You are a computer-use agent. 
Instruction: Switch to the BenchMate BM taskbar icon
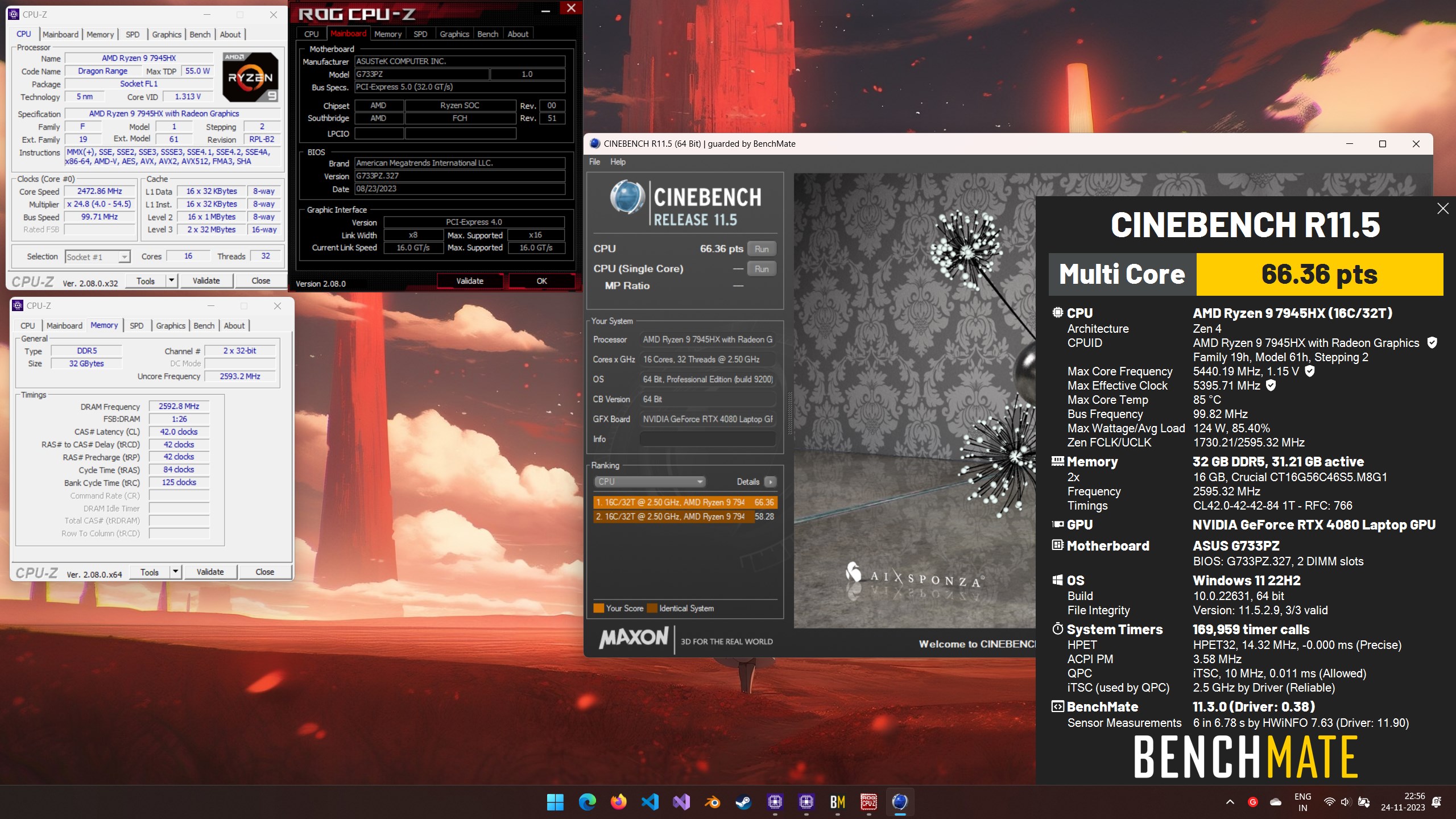point(837,802)
